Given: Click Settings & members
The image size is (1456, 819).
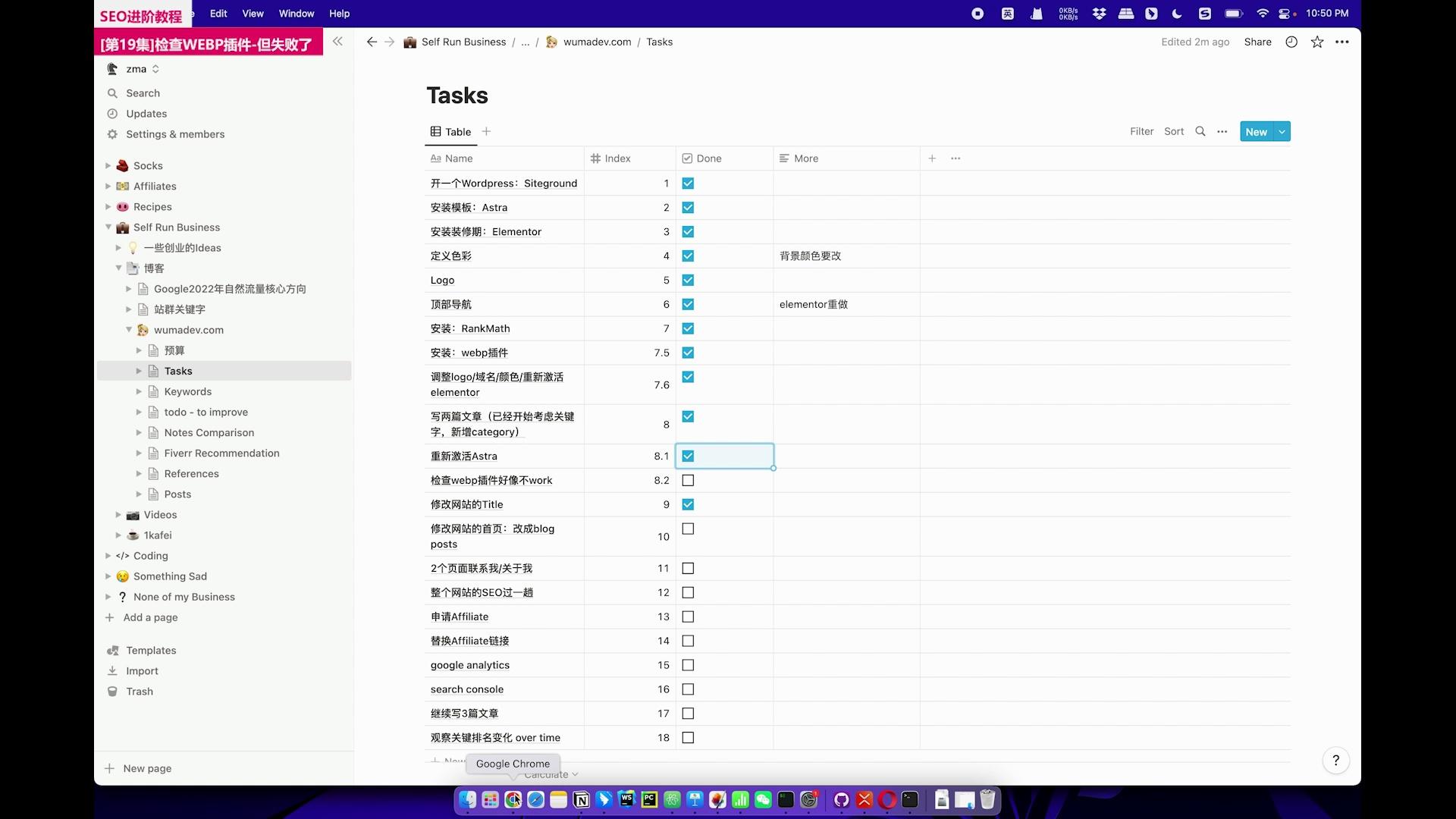Looking at the screenshot, I should tap(175, 133).
